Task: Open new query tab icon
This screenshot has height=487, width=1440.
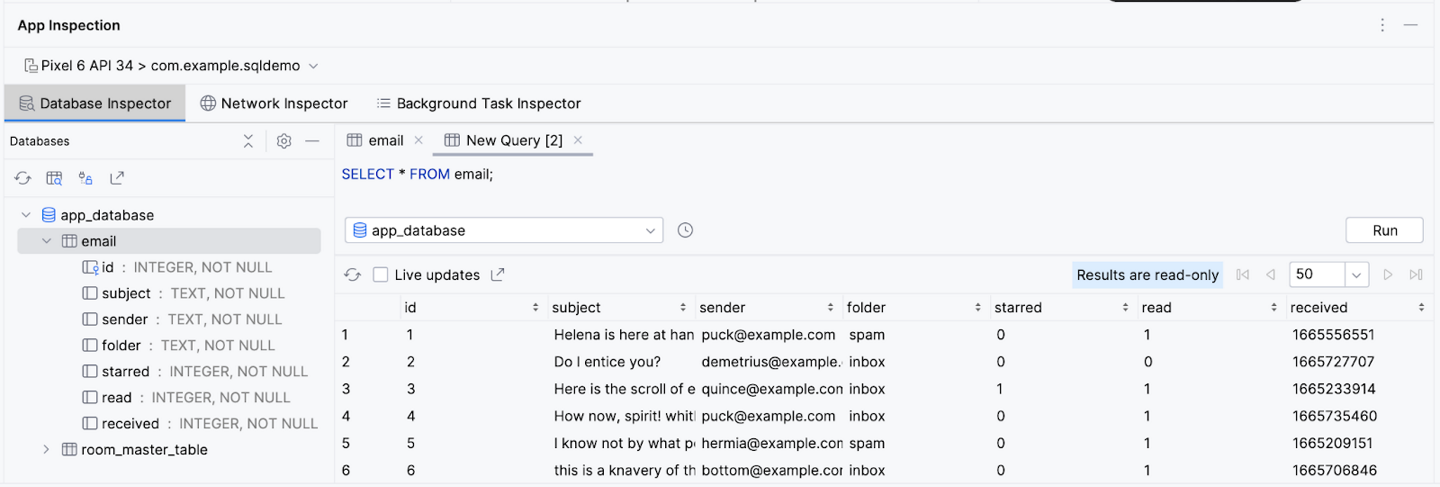Action: coord(54,178)
